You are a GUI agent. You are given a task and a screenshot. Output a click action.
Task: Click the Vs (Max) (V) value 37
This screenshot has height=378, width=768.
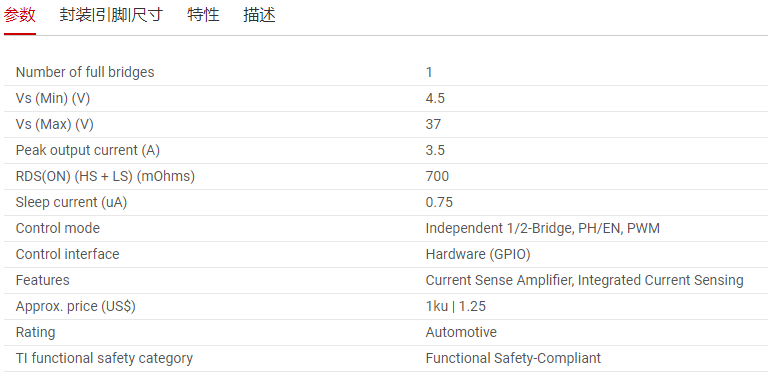[x=433, y=124]
